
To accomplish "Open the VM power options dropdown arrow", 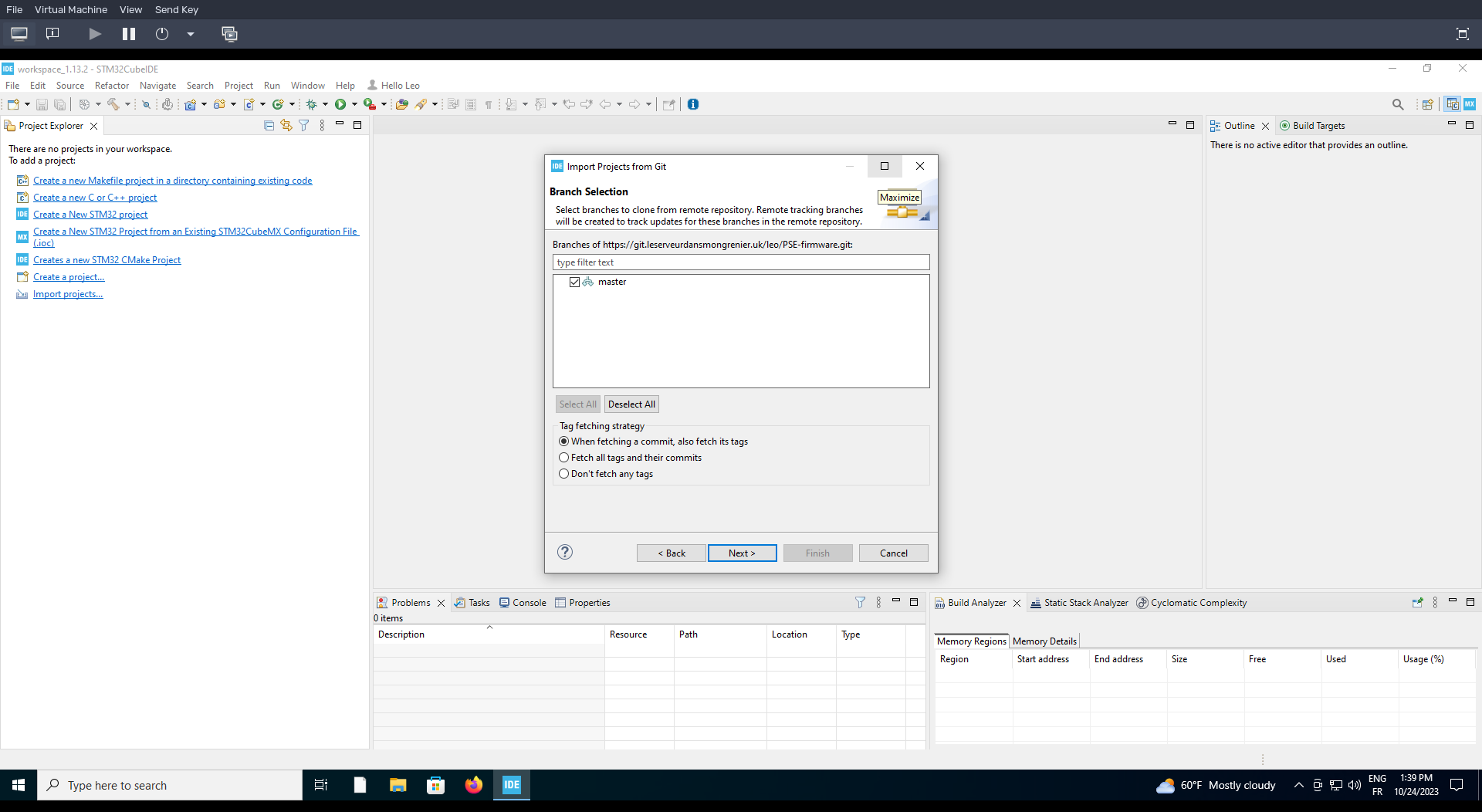I will (x=190, y=34).
